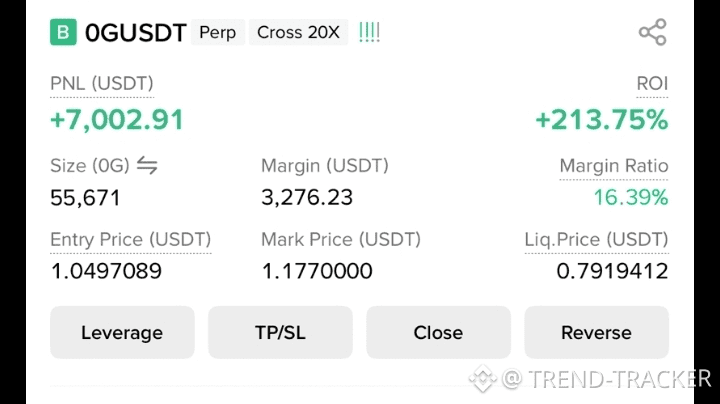Show ROI label explanation
The height and width of the screenshot is (404, 720).
pos(652,84)
